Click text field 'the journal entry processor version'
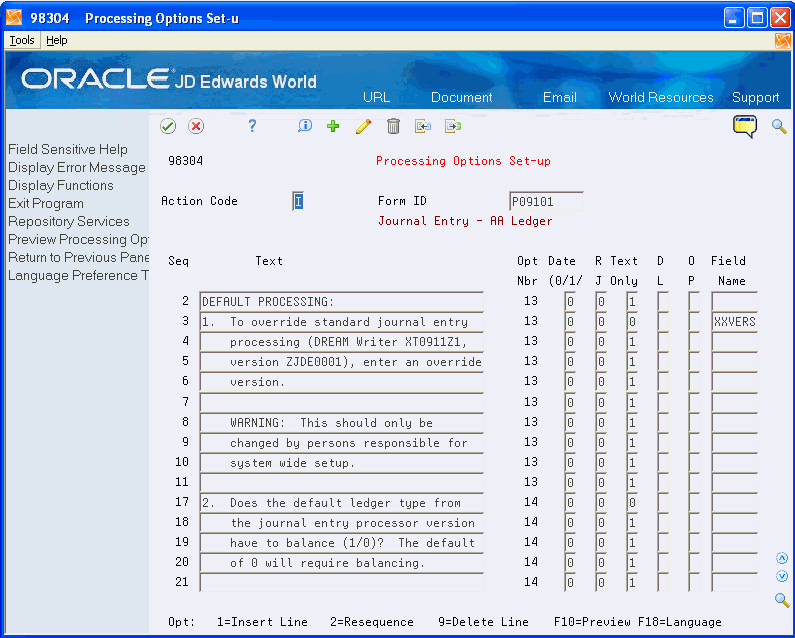This screenshot has height=638, width=795. coord(342,523)
